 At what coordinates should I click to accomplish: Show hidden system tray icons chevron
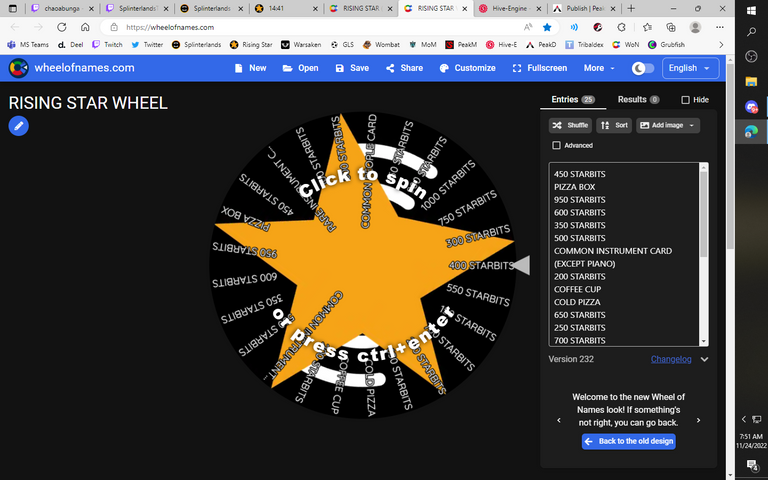744,419
